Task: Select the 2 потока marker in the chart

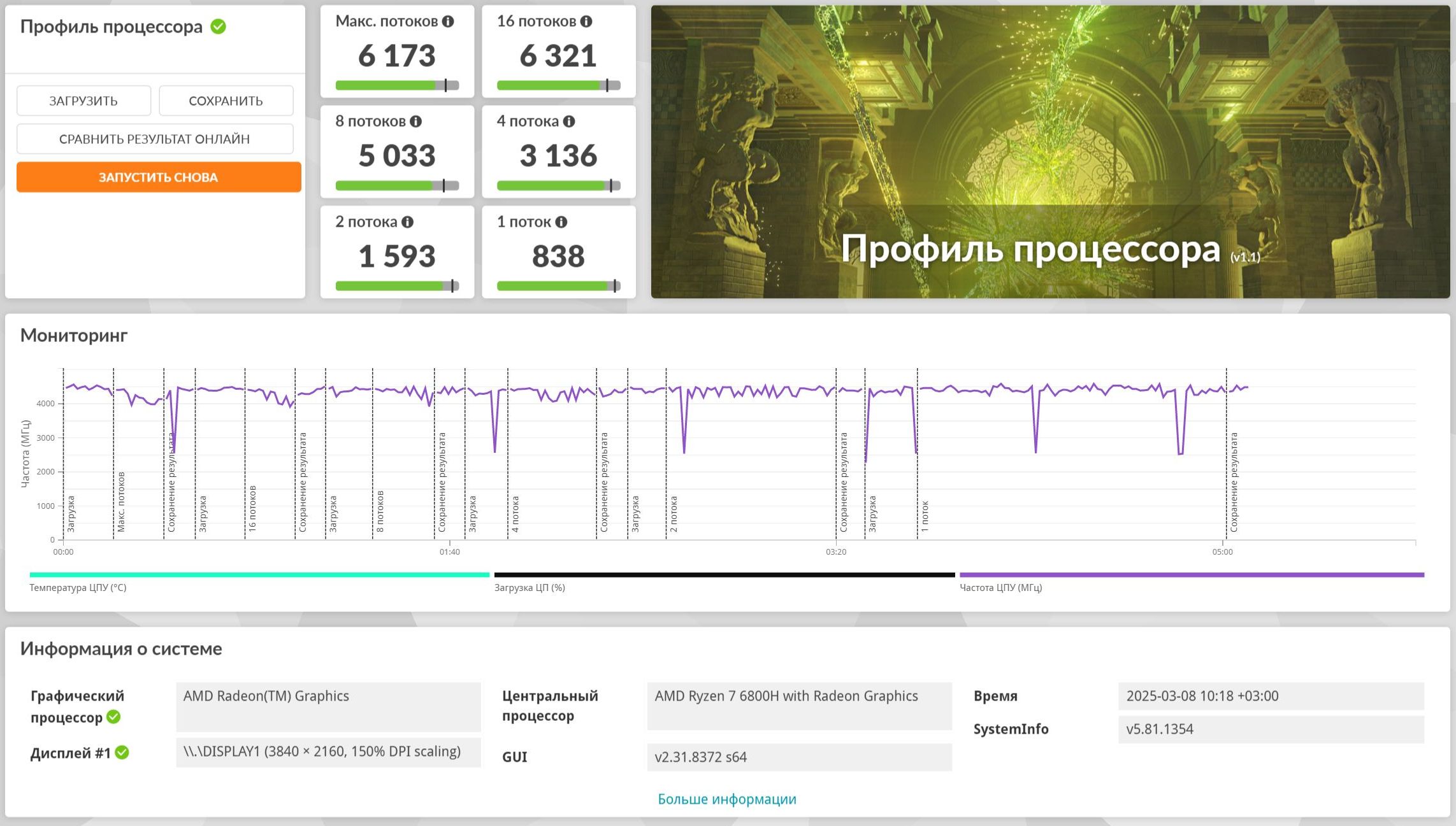Action: click(x=674, y=514)
